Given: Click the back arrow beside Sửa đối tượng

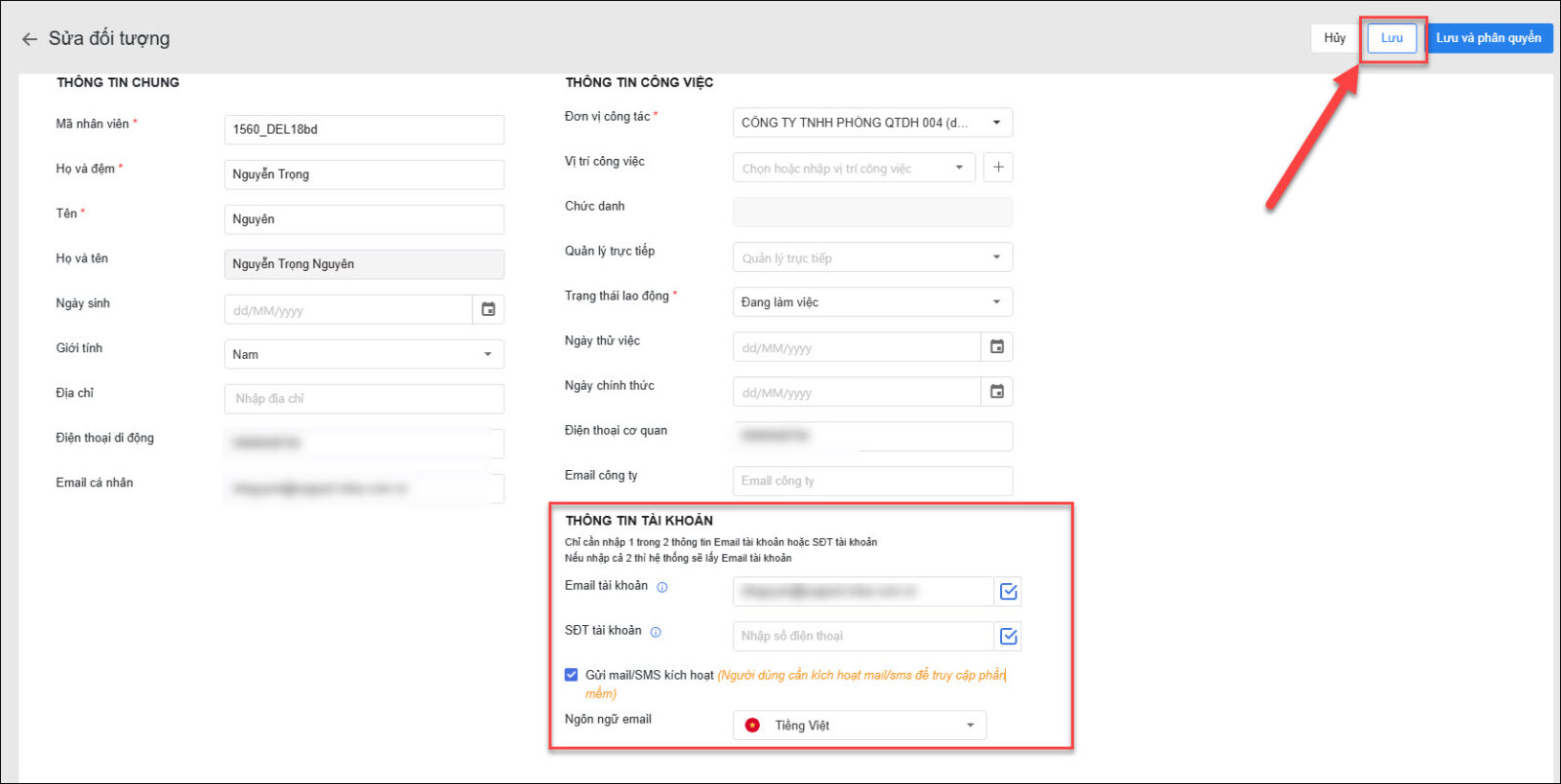Looking at the screenshot, I should [x=29, y=39].
